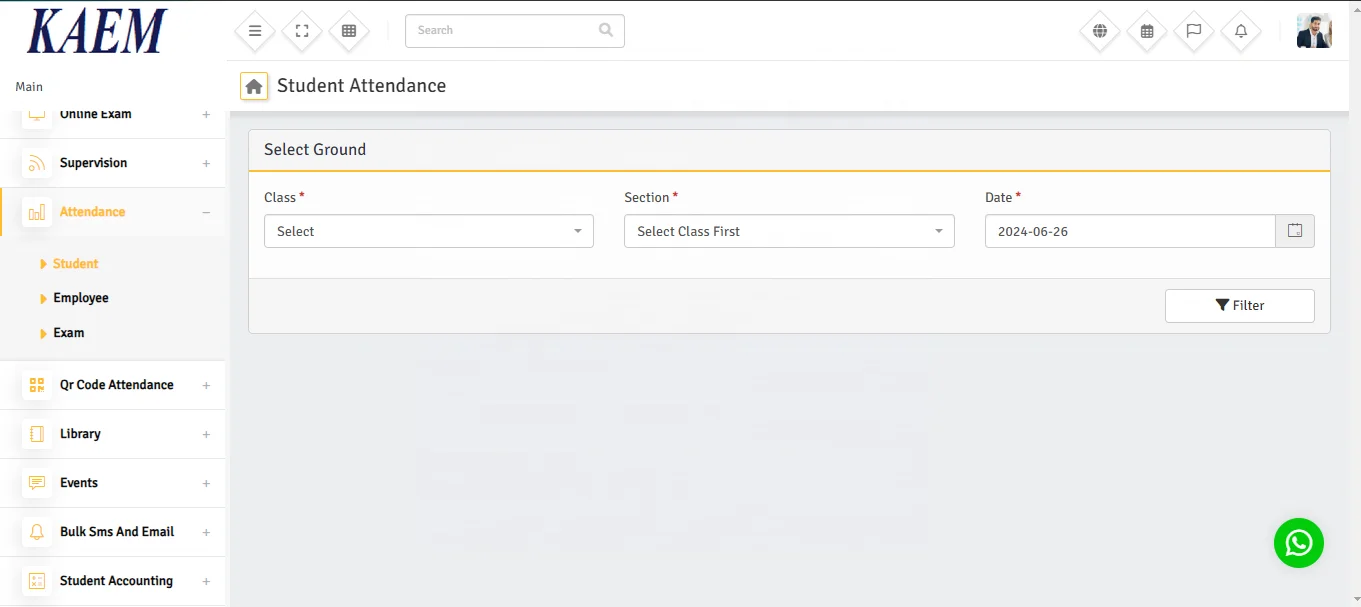Click the Date field showing 2024-06-26
This screenshot has width=1361, height=607.
1130,231
